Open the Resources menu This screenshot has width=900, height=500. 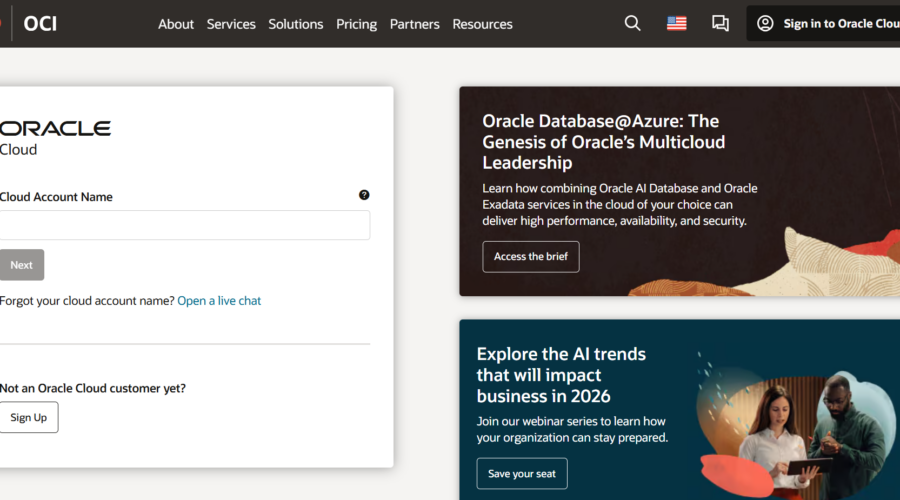click(x=482, y=24)
